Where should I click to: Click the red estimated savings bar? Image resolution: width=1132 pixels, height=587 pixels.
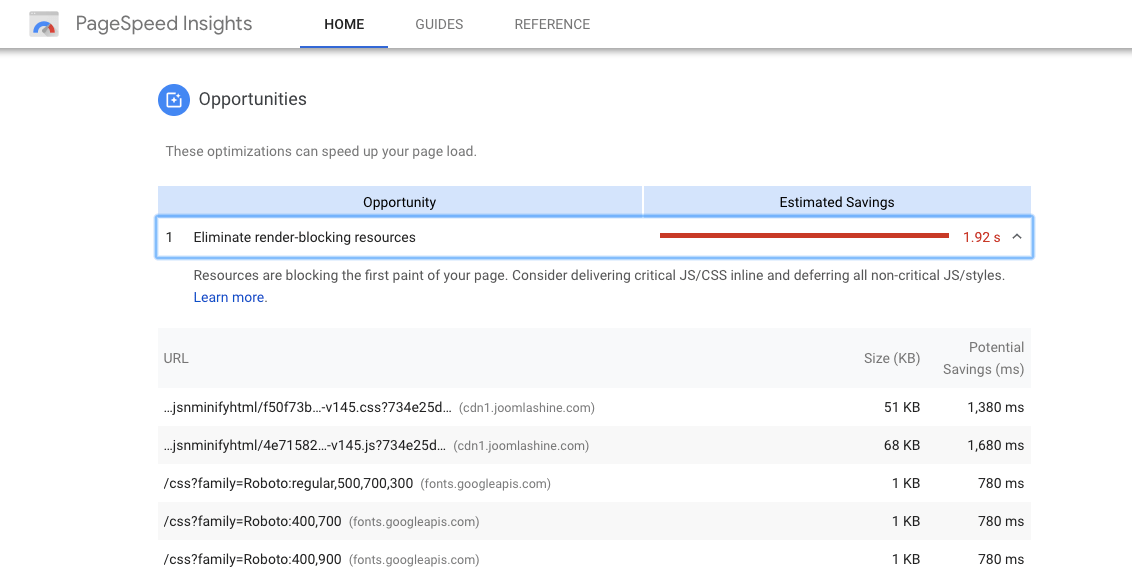coord(804,235)
